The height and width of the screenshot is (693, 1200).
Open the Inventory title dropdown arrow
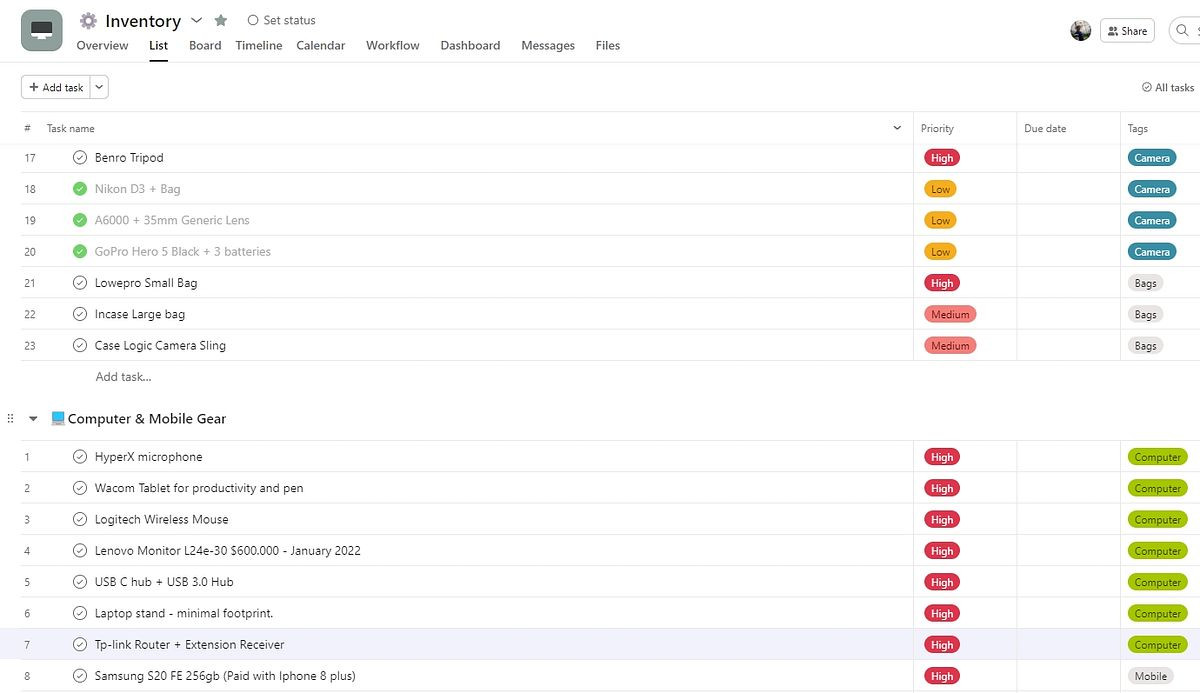click(196, 21)
